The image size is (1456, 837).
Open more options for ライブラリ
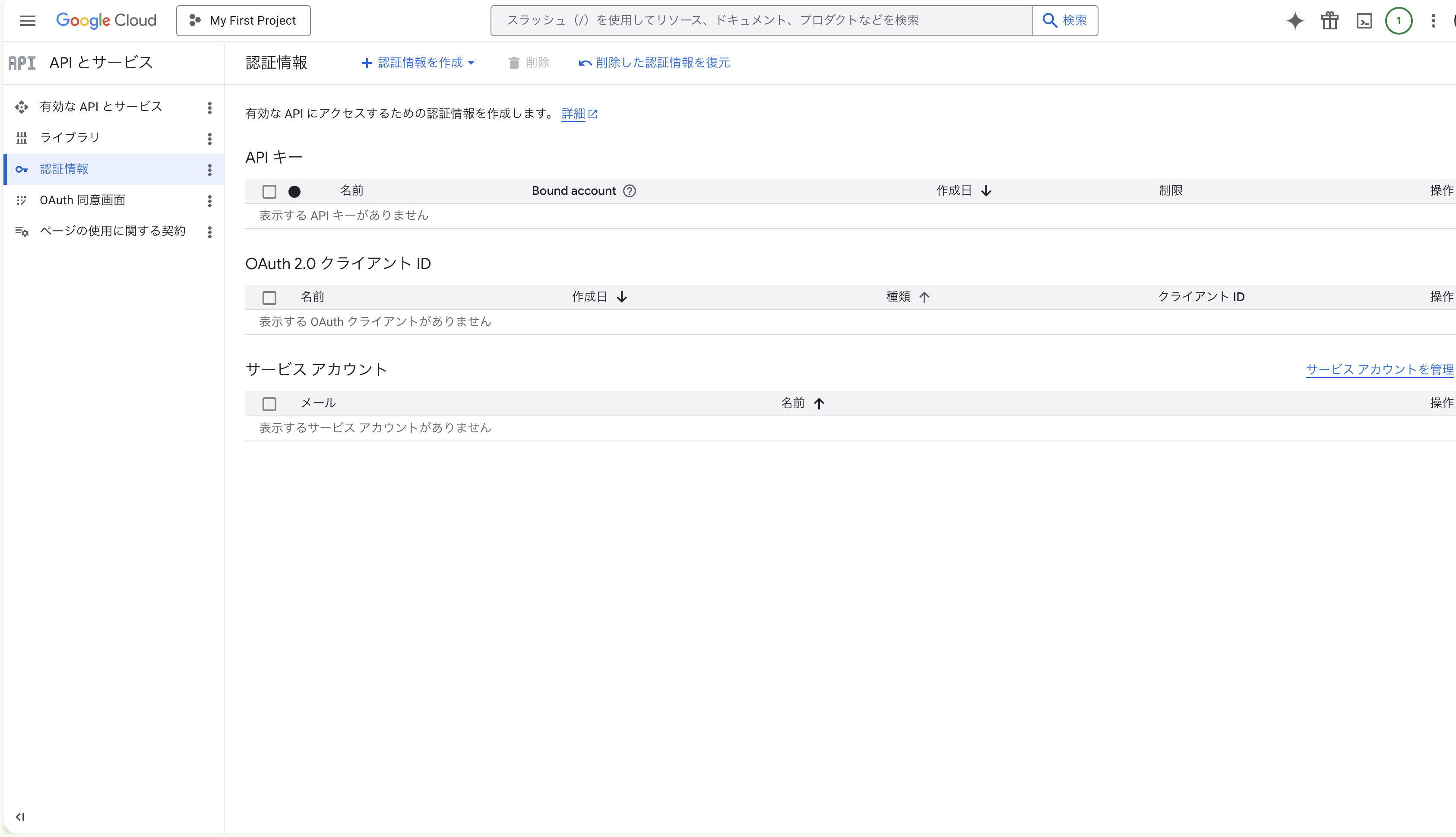(210, 139)
